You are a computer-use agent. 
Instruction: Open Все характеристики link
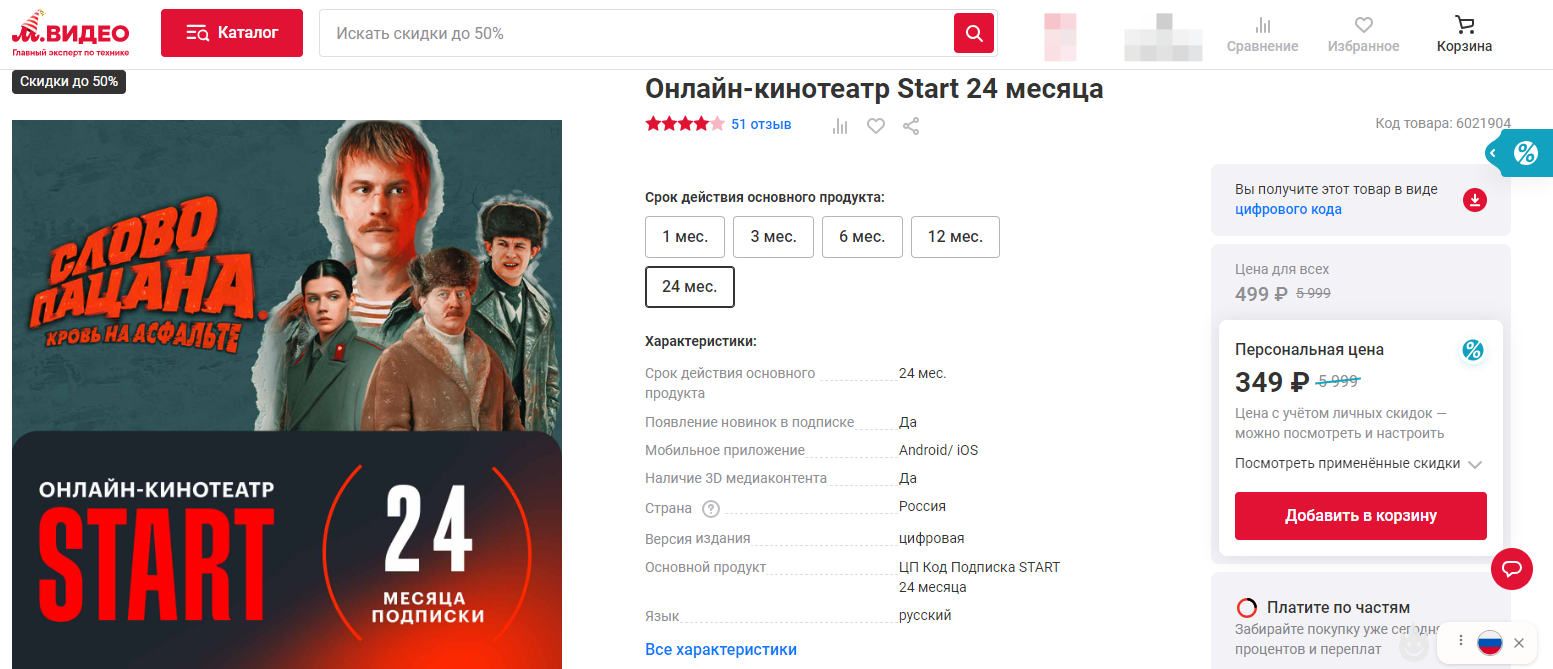pyautogui.click(x=721, y=649)
